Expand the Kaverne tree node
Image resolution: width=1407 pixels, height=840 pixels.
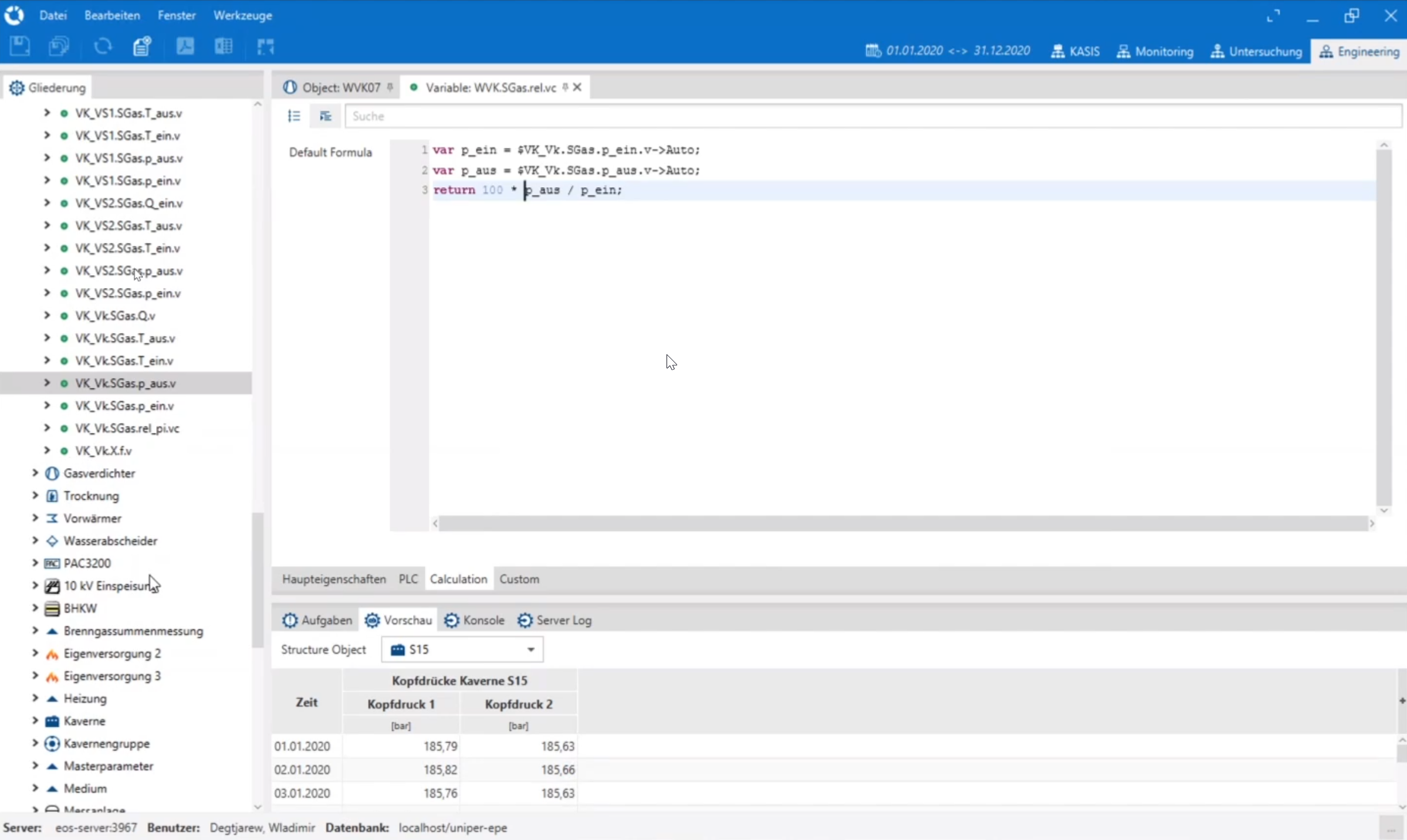(x=35, y=721)
